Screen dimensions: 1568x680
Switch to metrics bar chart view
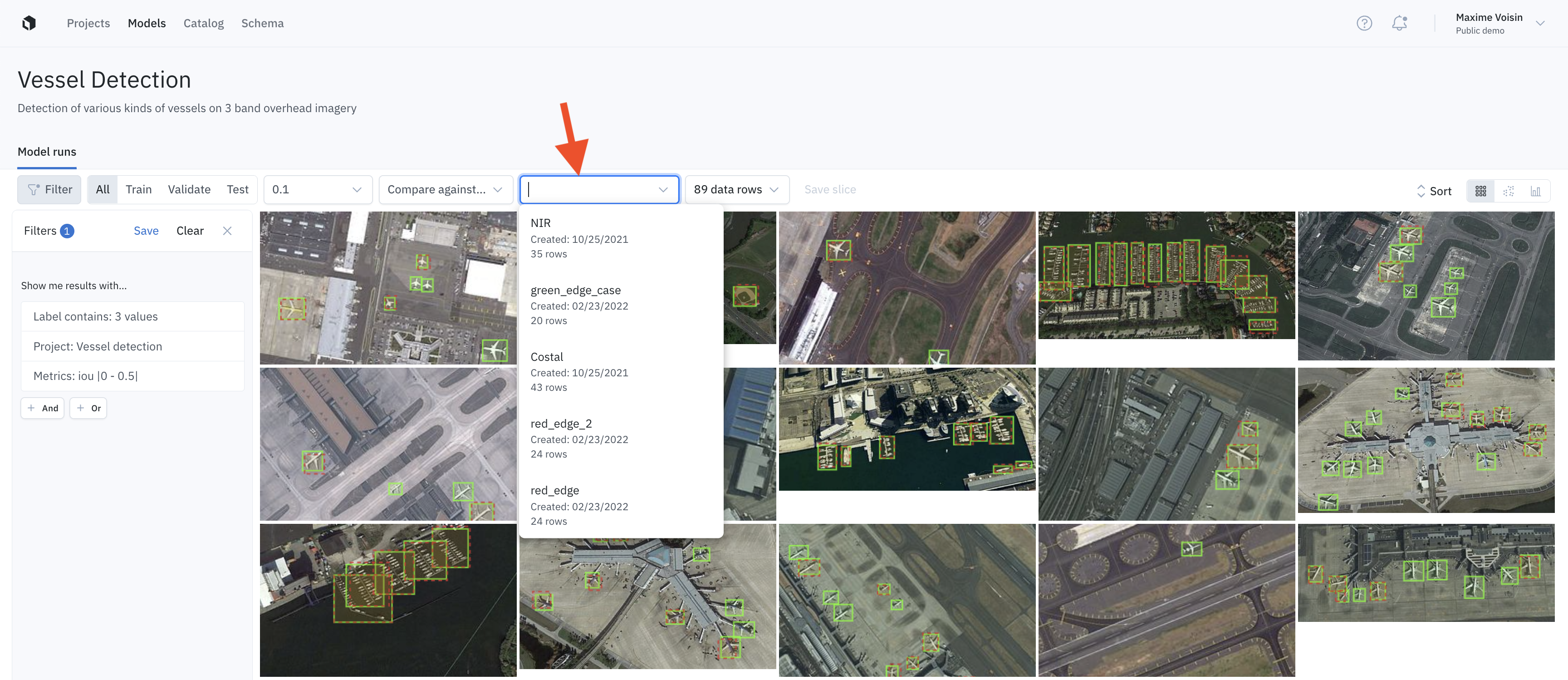pos(1536,191)
